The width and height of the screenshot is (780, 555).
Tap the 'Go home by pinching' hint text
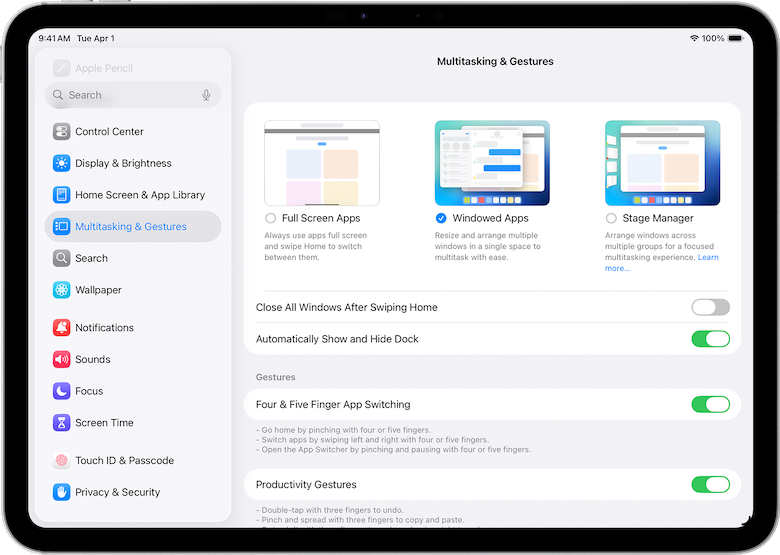coord(343,430)
